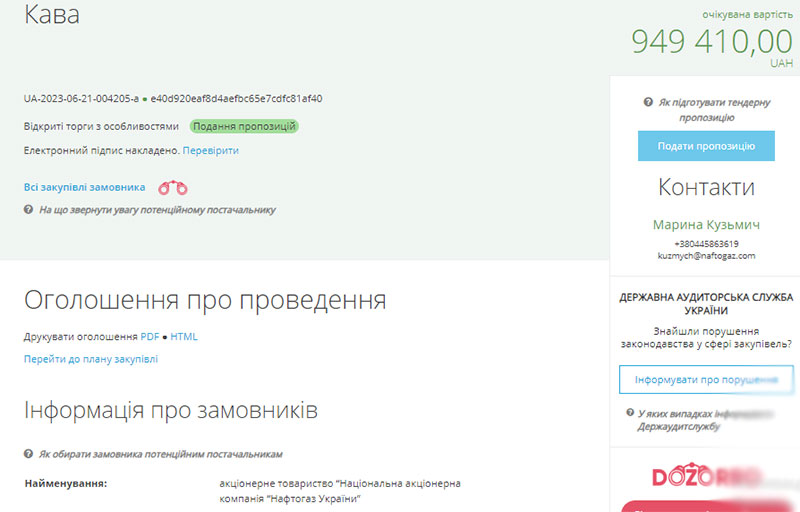Click the red handcuffs icon
800x512 pixels.
tap(173, 187)
